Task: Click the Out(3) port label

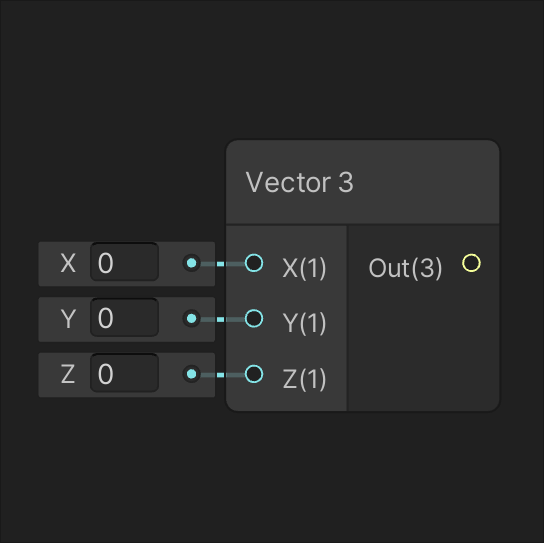Action: (405, 268)
